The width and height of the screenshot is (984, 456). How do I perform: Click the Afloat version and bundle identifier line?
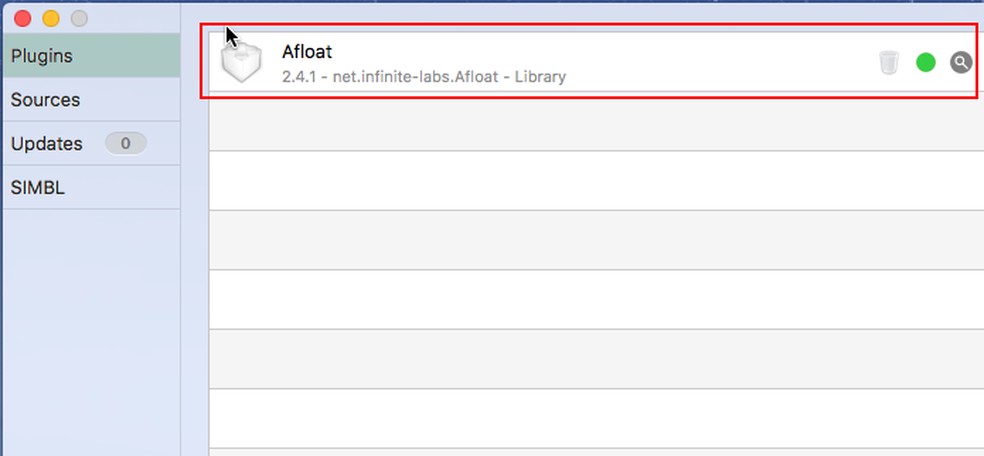click(424, 76)
